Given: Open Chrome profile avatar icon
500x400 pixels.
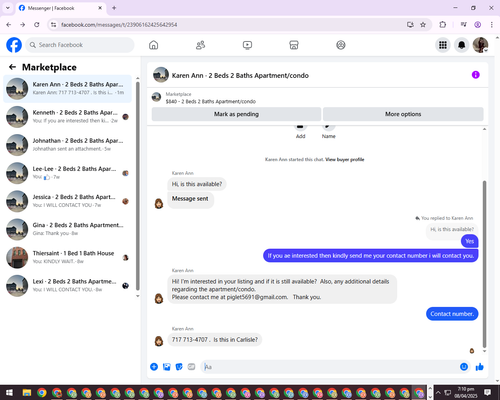Looking at the screenshot, I should (478, 25).
